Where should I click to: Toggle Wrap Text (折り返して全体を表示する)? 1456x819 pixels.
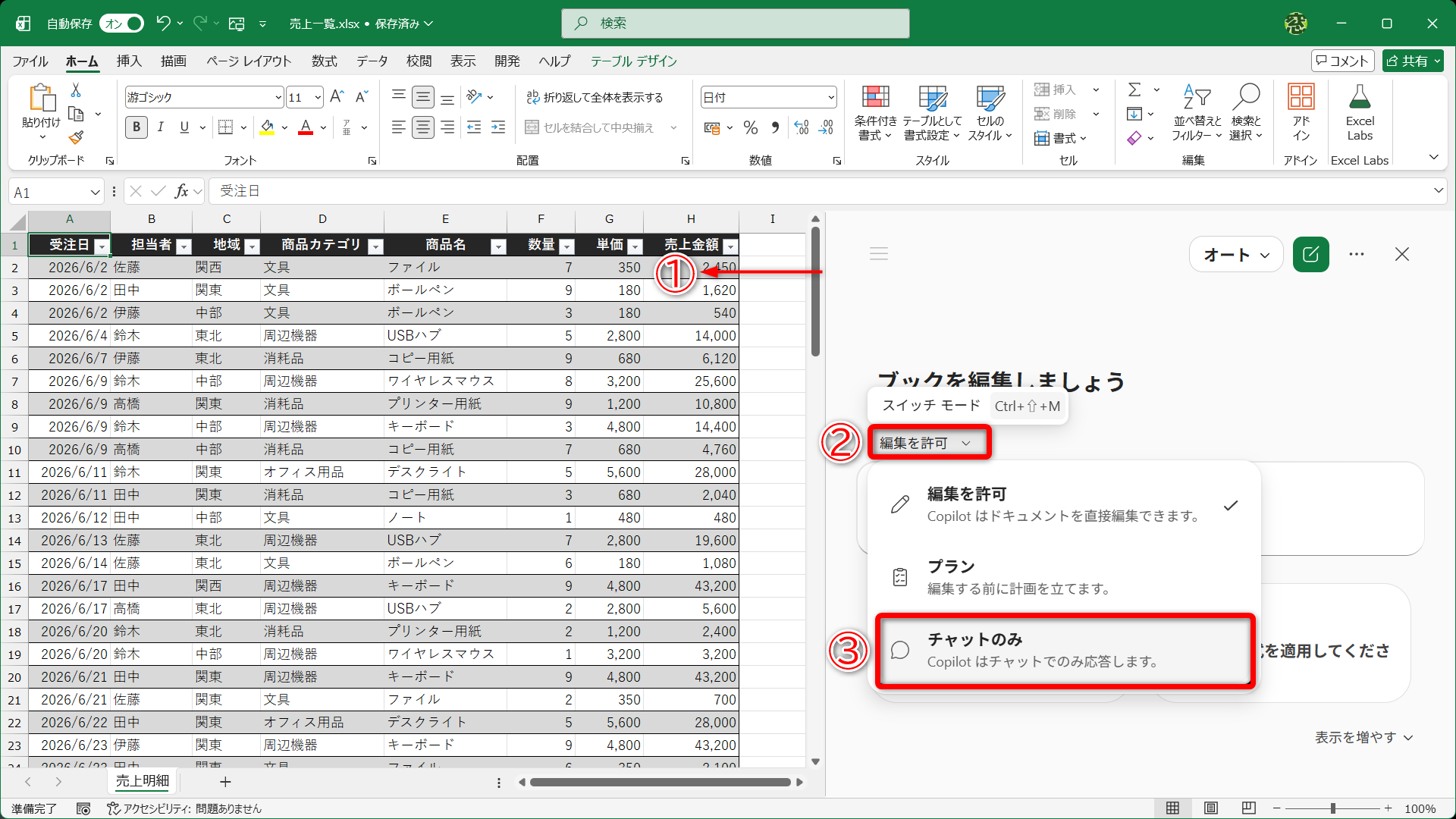595,97
